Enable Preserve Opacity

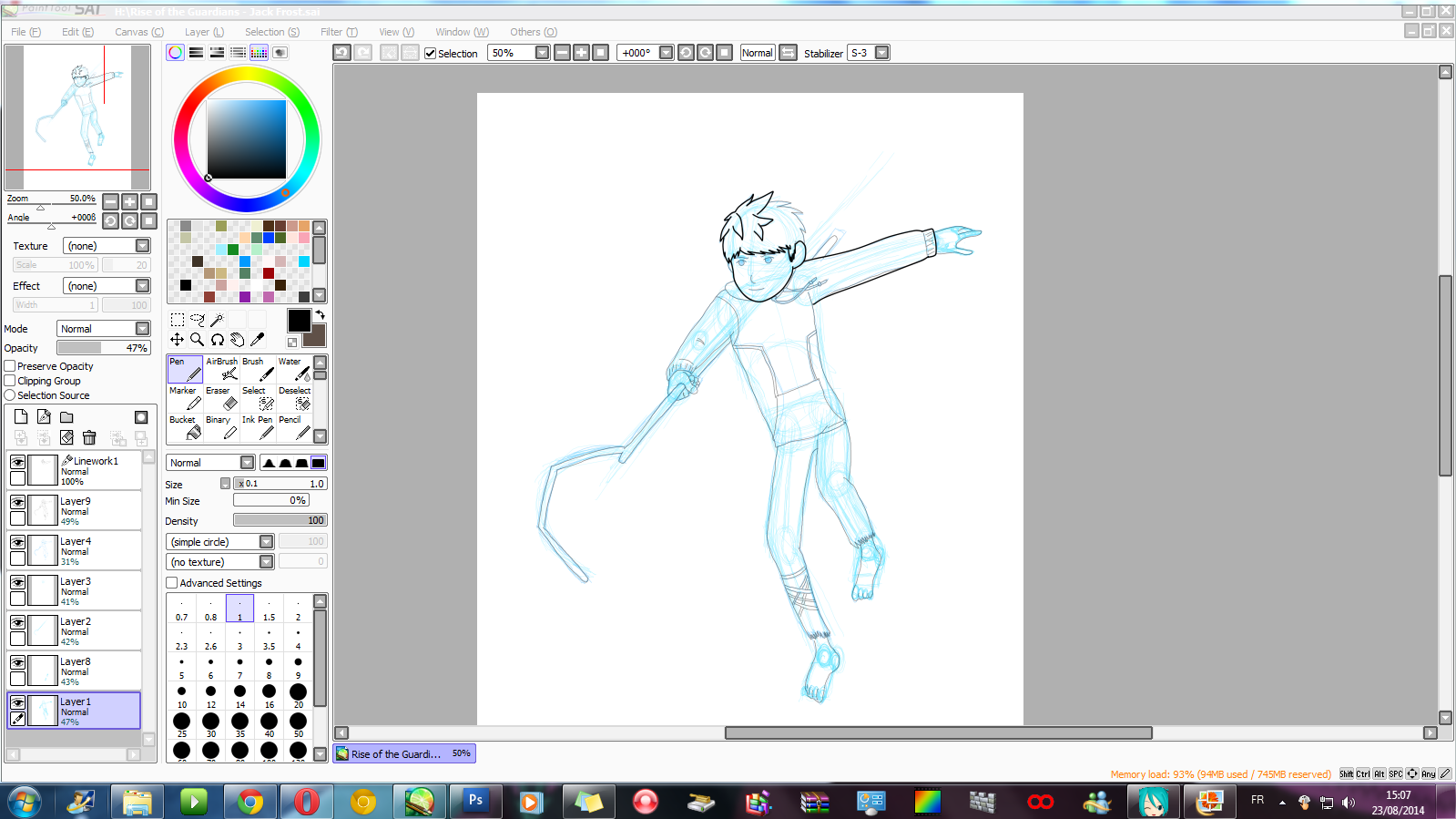click(x=10, y=366)
